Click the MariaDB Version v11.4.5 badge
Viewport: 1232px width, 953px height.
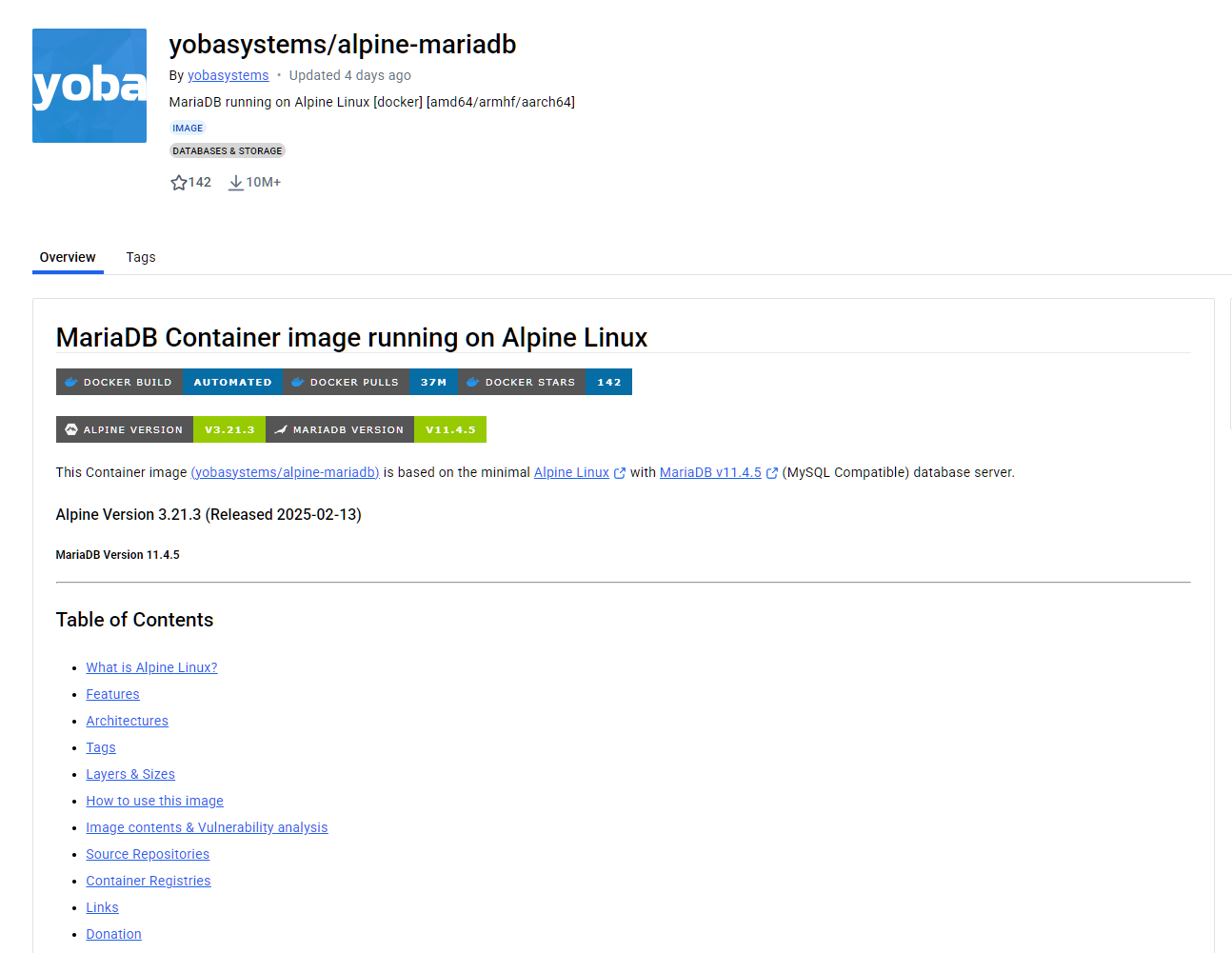click(376, 429)
